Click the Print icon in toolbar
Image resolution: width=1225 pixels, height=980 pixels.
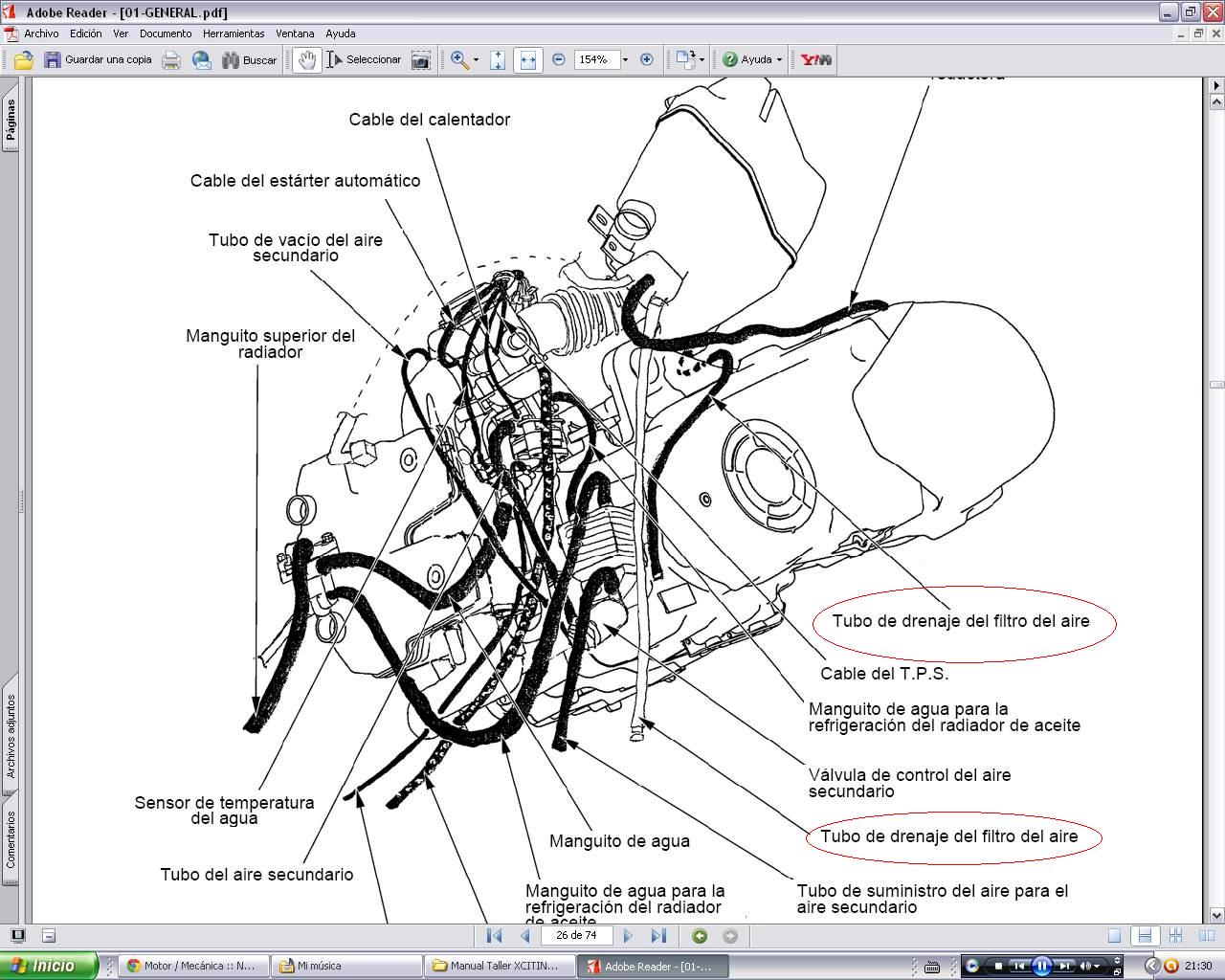[x=171, y=59]
